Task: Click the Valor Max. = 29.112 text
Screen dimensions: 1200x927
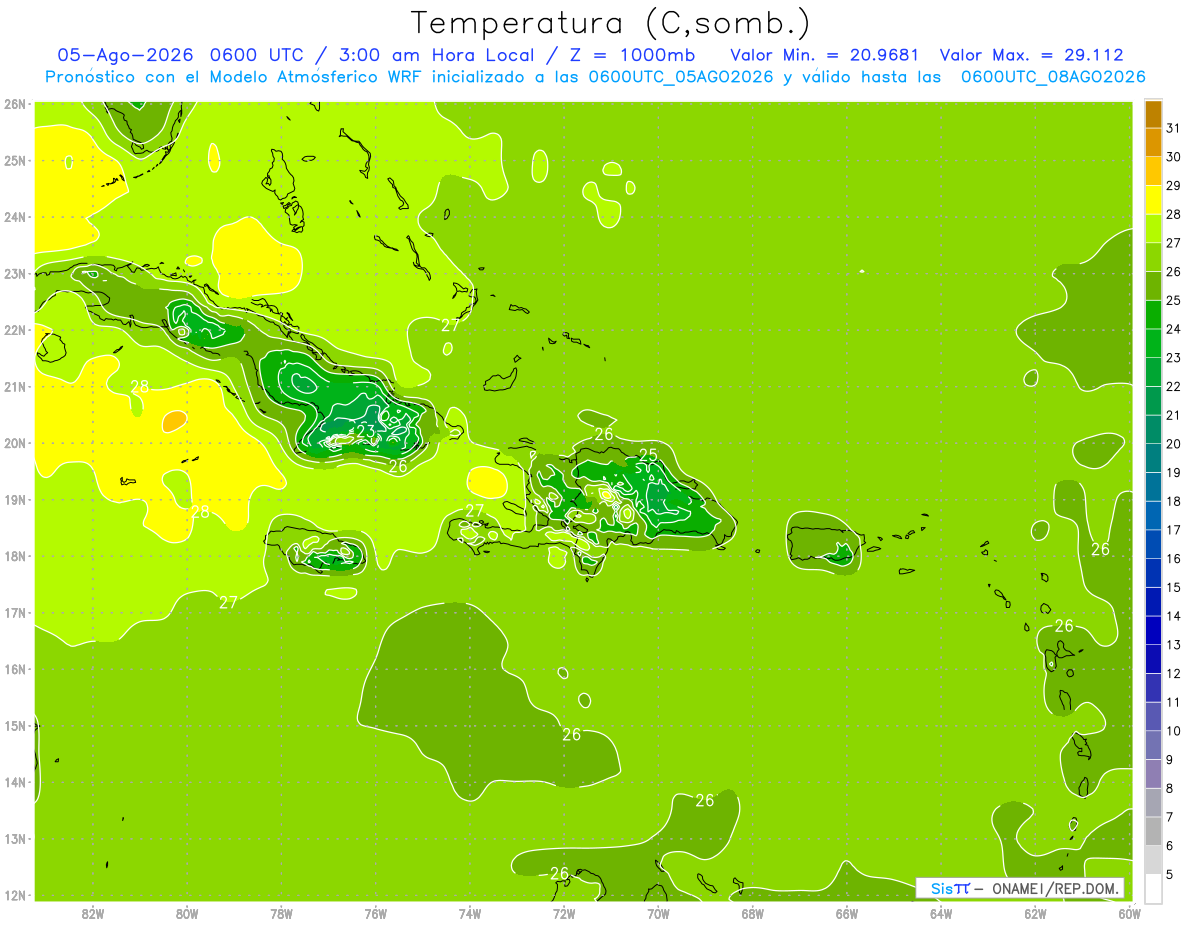Action: (1032, 55)
